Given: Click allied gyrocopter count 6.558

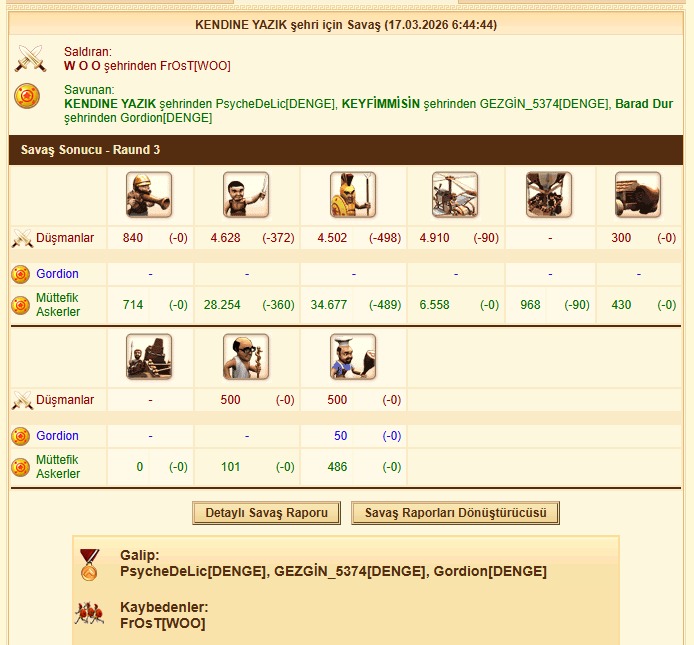Looking at the screenshot, I should tap(435, 305).
